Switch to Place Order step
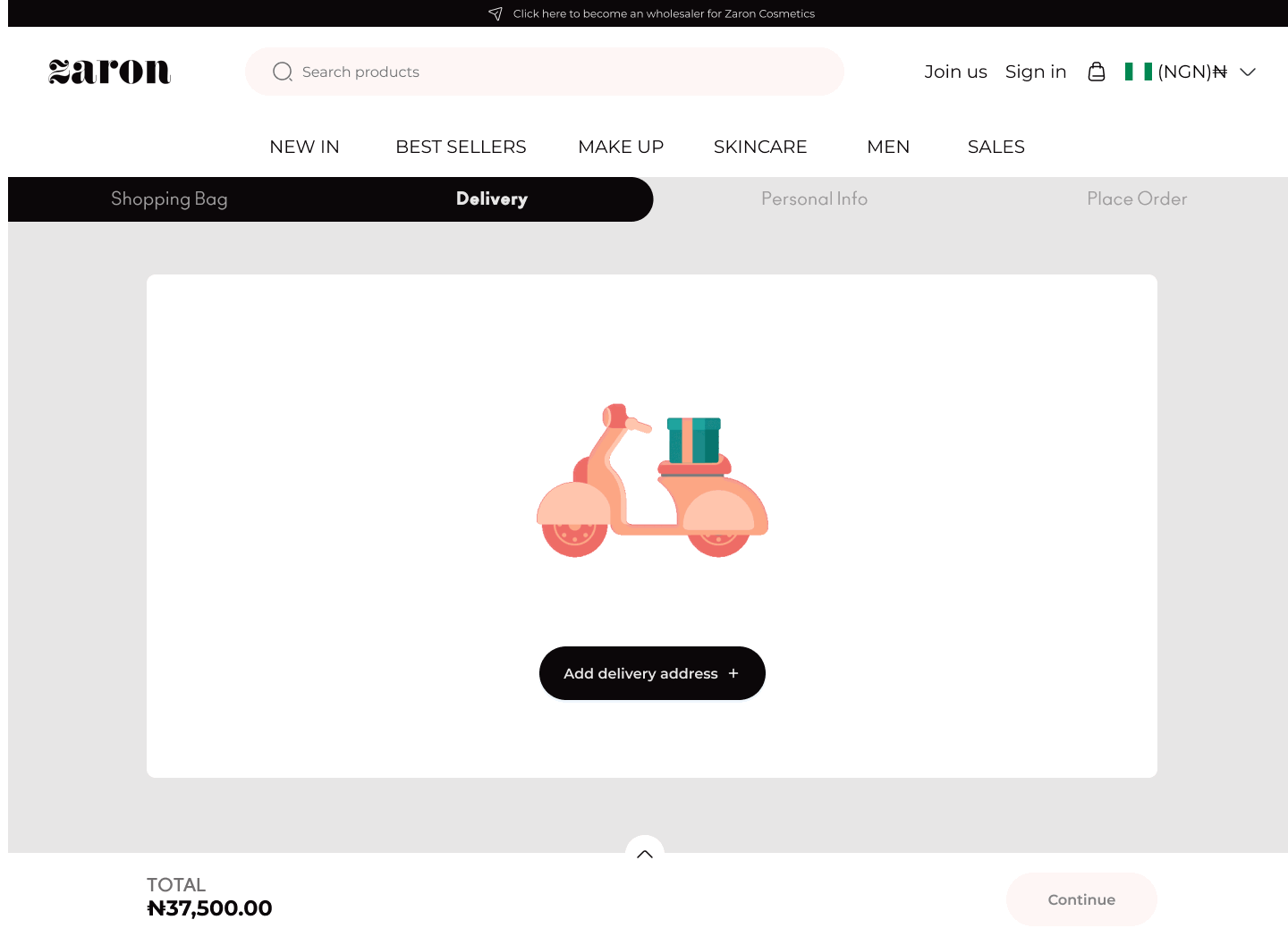The image size is (1288, 945). (1137, 198)
